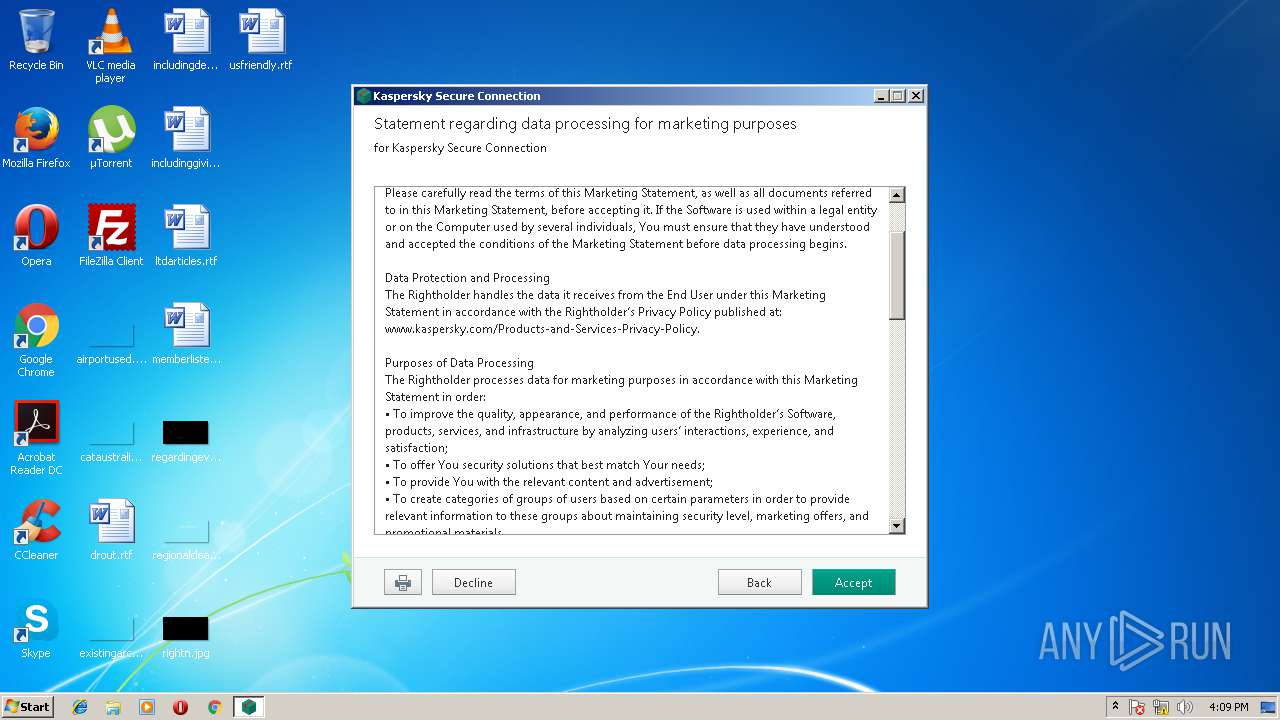Click the network tray icon
This screenshot has width=1280, height=720.
coord(1161,707)
